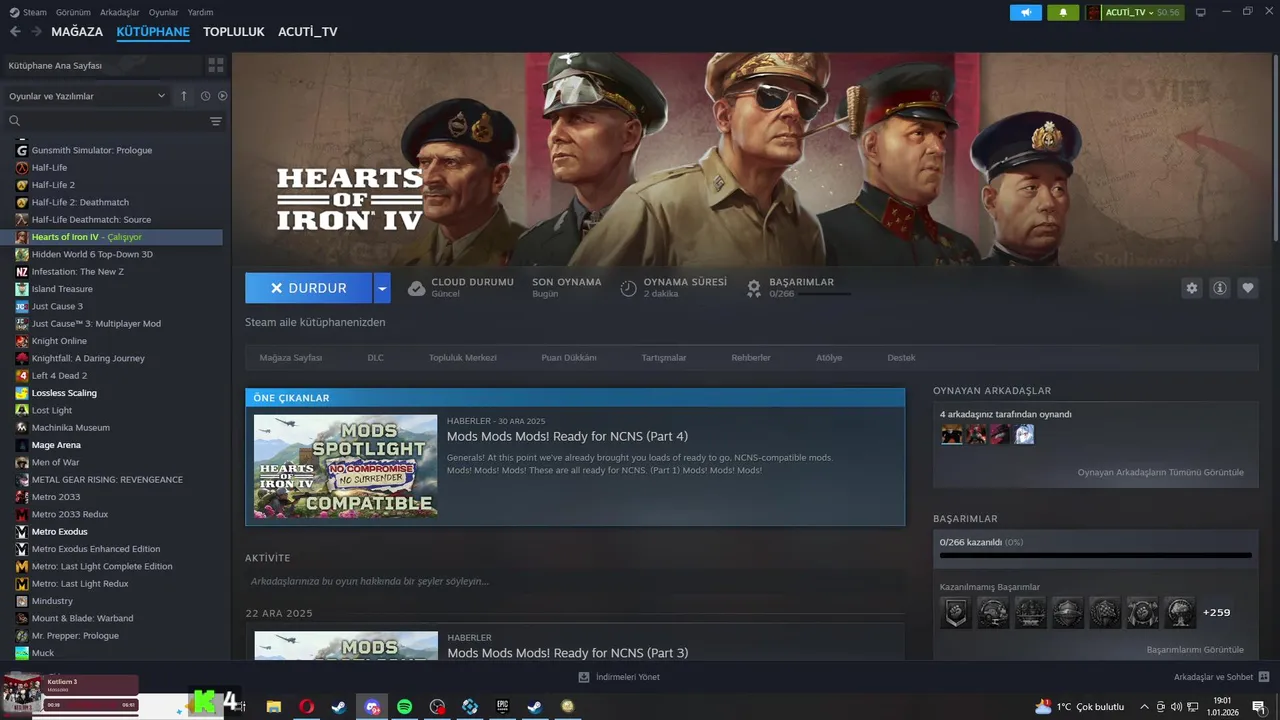Open game settings gear icon
The width and height of the screenshot is (1280, 720).
pos(1192,288)
